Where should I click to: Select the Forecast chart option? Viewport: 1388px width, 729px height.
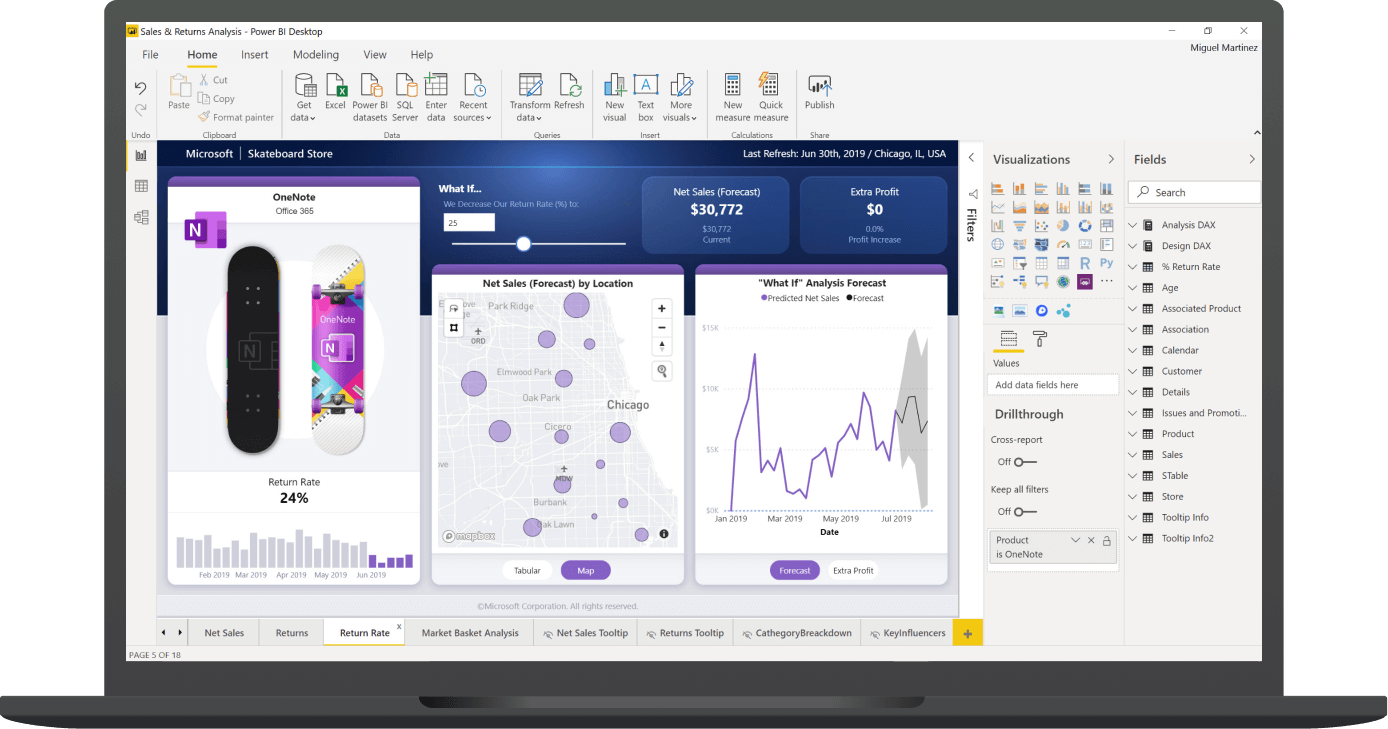pos(795,571)
